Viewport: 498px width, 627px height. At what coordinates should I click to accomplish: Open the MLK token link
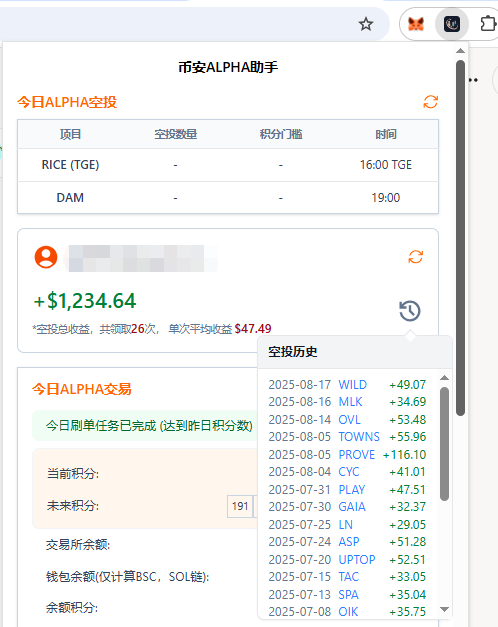point(350,402)
